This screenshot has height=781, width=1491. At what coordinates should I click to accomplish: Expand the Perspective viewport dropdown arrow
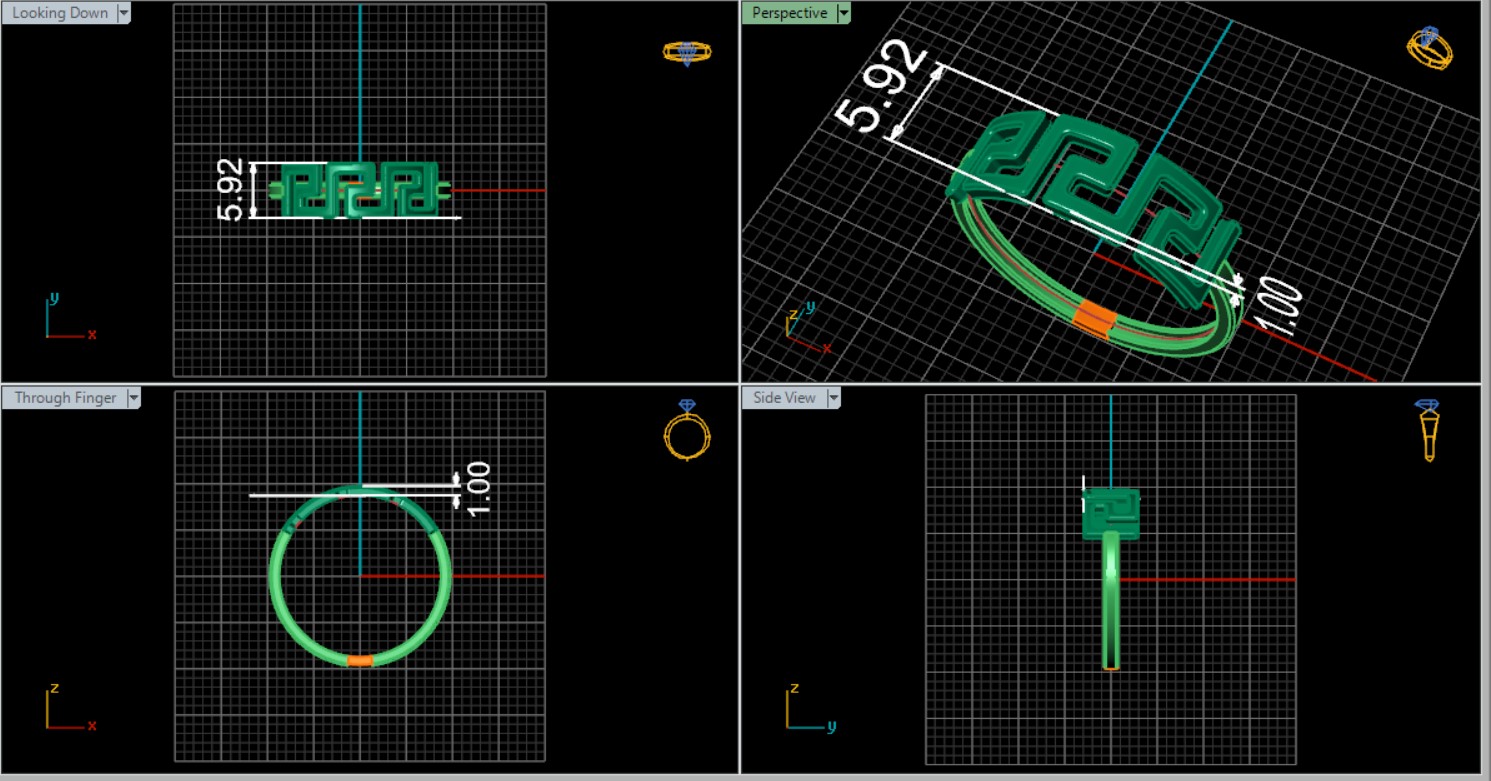tap(844, 13)
